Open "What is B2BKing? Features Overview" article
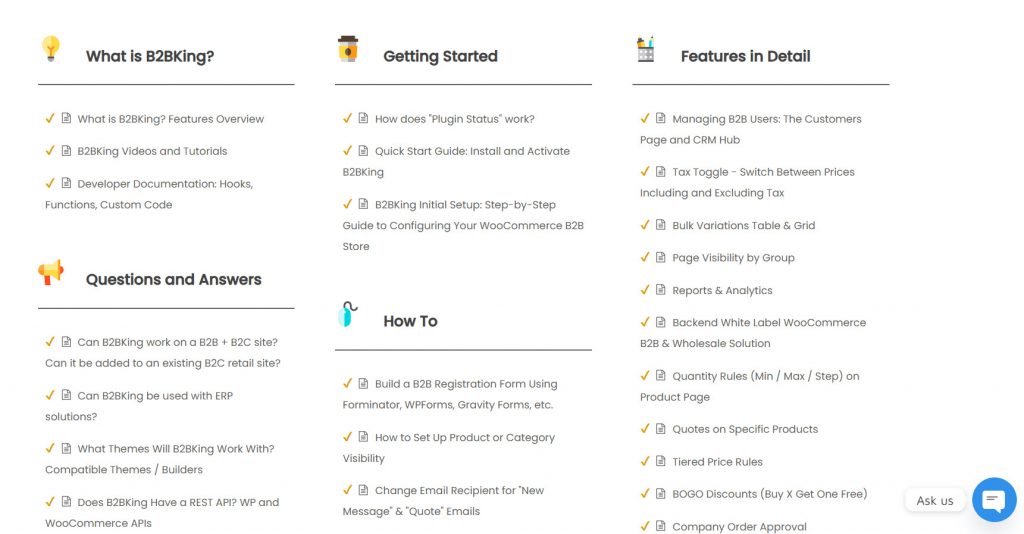 click(170, 119)
